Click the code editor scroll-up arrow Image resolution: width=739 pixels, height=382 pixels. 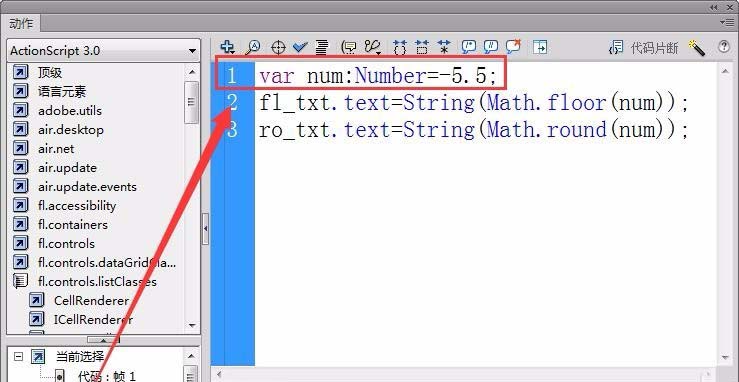(x=725, y=71)
